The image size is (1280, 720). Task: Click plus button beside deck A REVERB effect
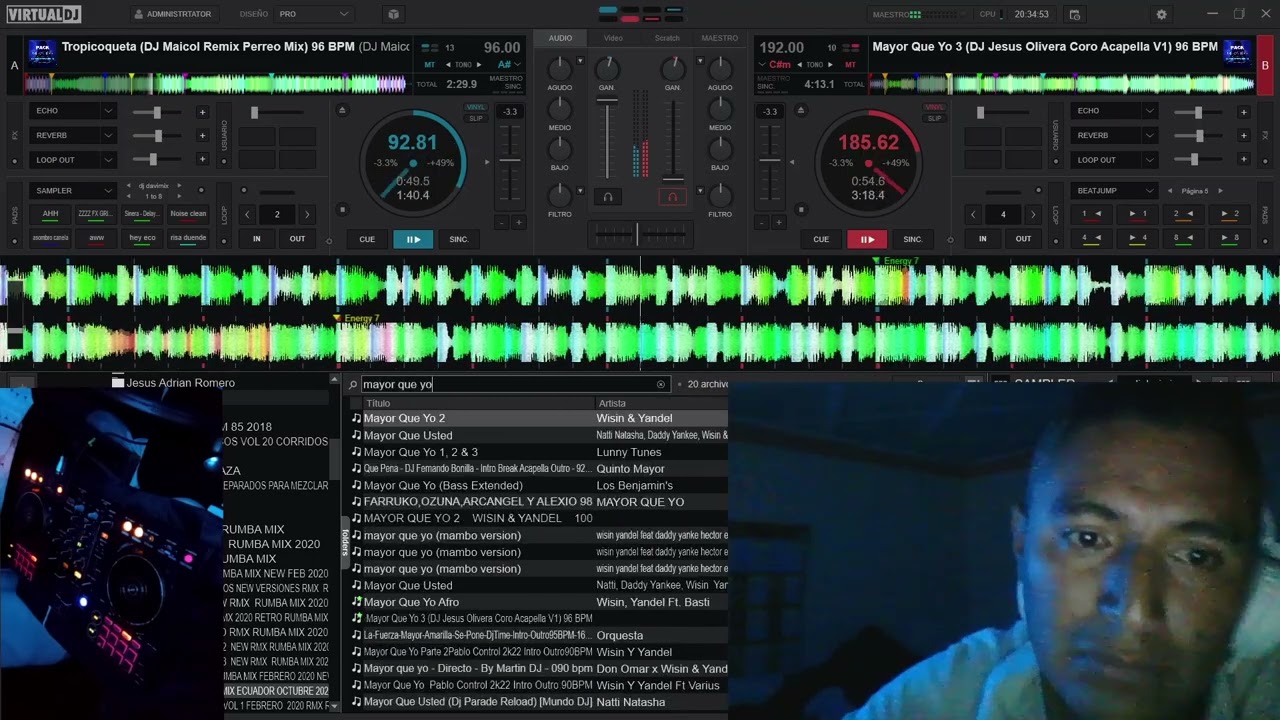(202, 135)
